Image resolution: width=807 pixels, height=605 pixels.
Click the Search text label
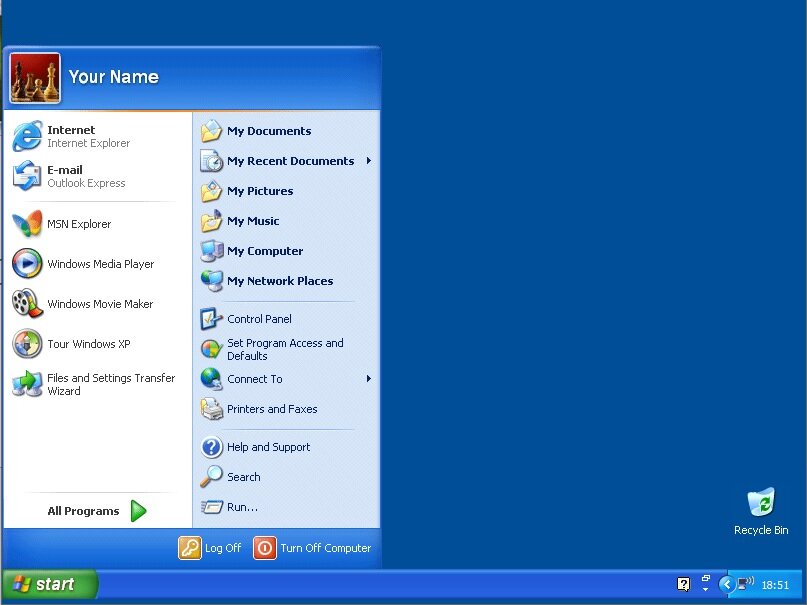coord(244,477)
